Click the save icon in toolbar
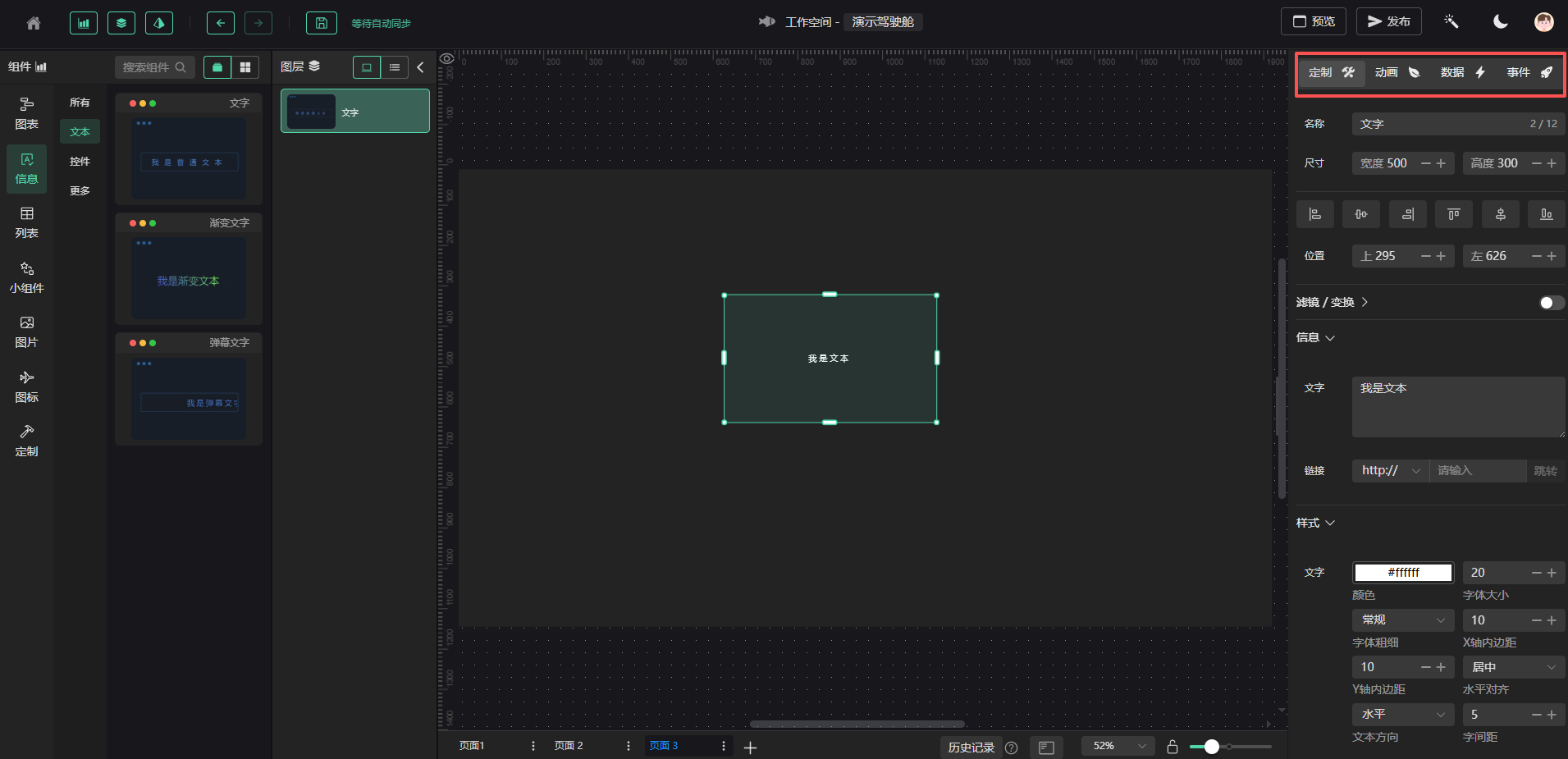Image resolution: width=1568 pixels, height=759 pixels. 321,23
